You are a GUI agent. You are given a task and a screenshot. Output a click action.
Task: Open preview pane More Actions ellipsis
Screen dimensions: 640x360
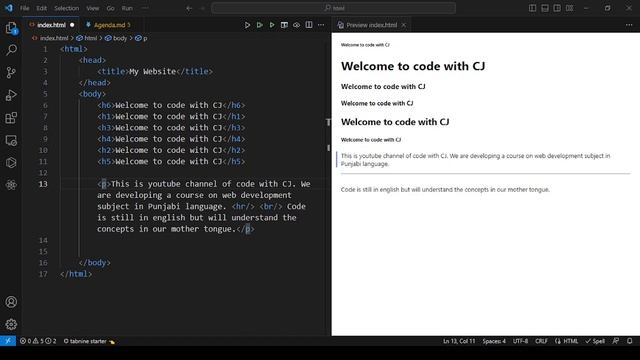coord(629,25)
